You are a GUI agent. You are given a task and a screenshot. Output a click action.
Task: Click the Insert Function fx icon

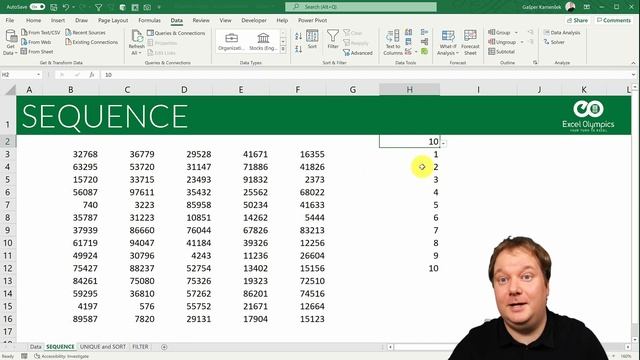92,75
